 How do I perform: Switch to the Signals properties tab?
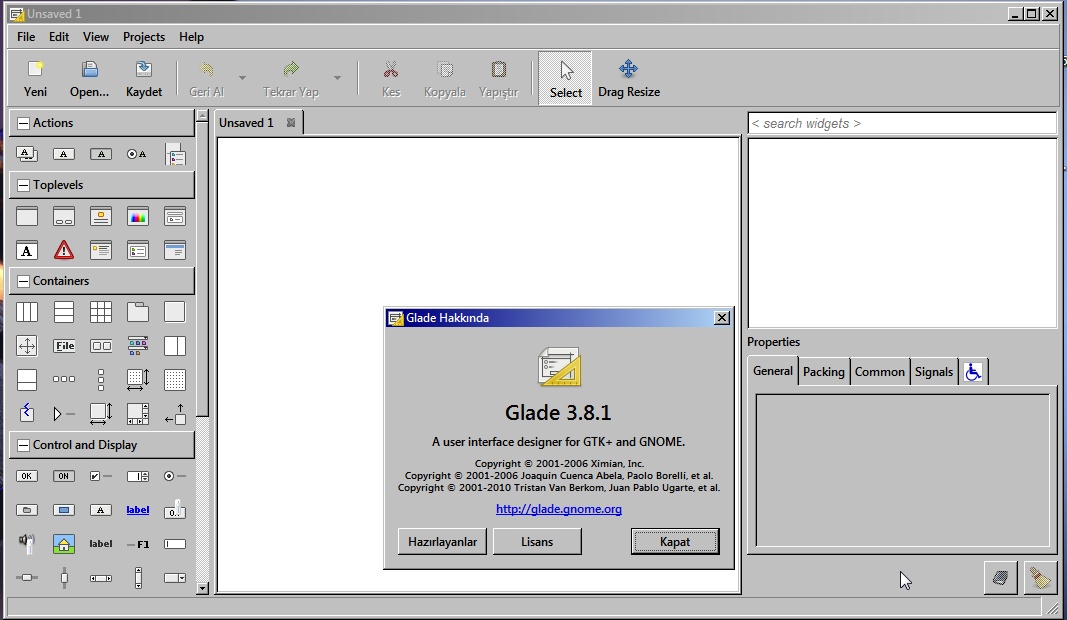pyautogui.click(x=934, y=372)
